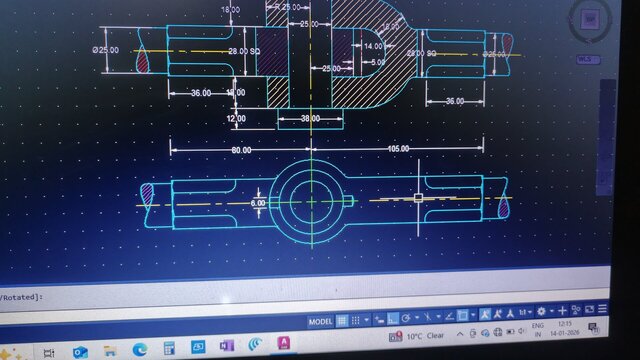The width and height of the screenshot is (640, 360).
Task: Select the 105.00 dimension text
Action: [x=398, y=149]
